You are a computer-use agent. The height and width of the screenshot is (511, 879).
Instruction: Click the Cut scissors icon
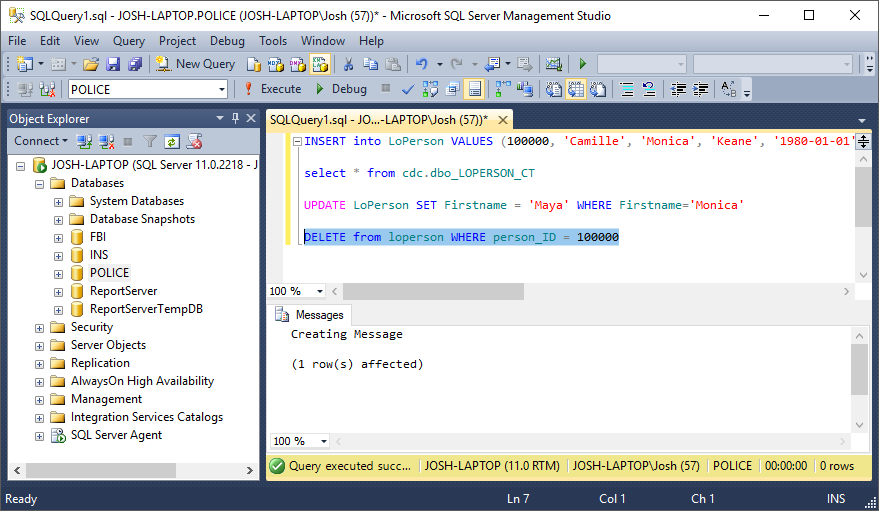point(348,64)
